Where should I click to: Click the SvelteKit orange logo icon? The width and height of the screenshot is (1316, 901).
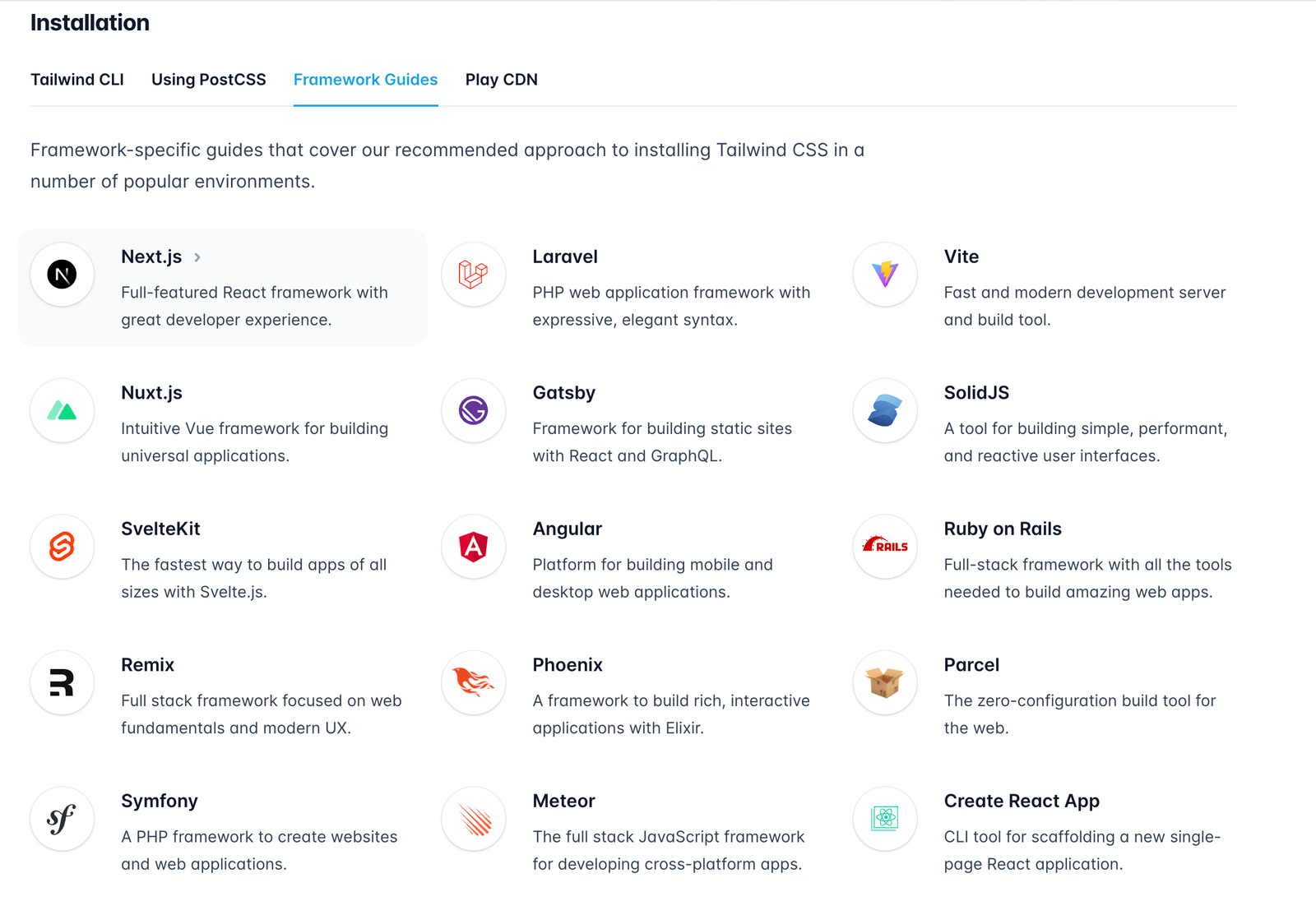(63, 547)
